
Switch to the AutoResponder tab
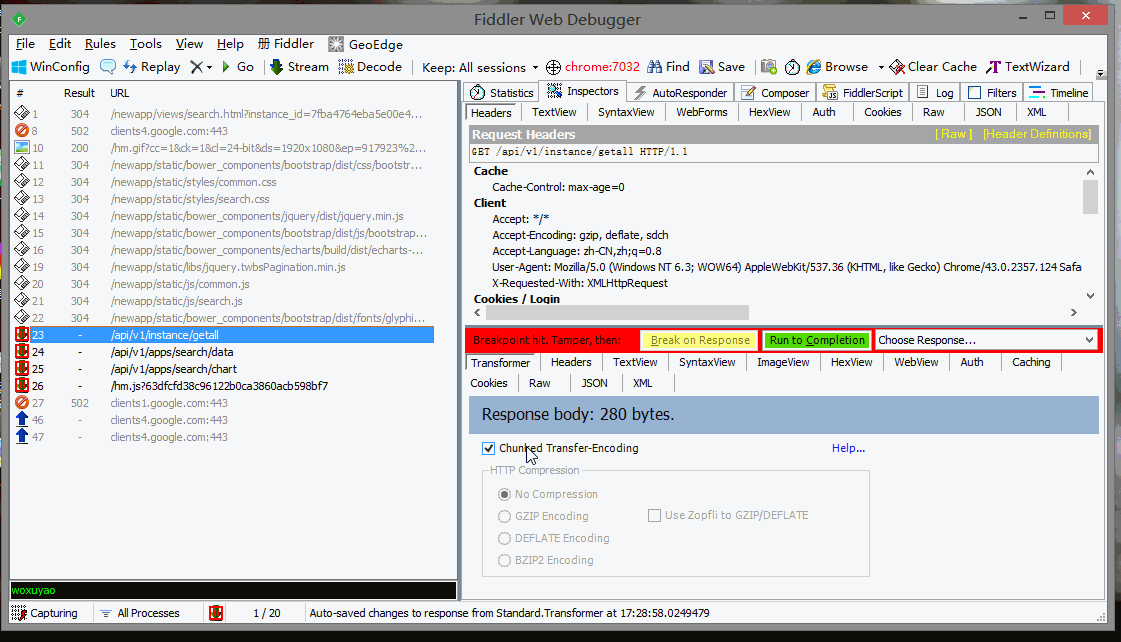681,93
